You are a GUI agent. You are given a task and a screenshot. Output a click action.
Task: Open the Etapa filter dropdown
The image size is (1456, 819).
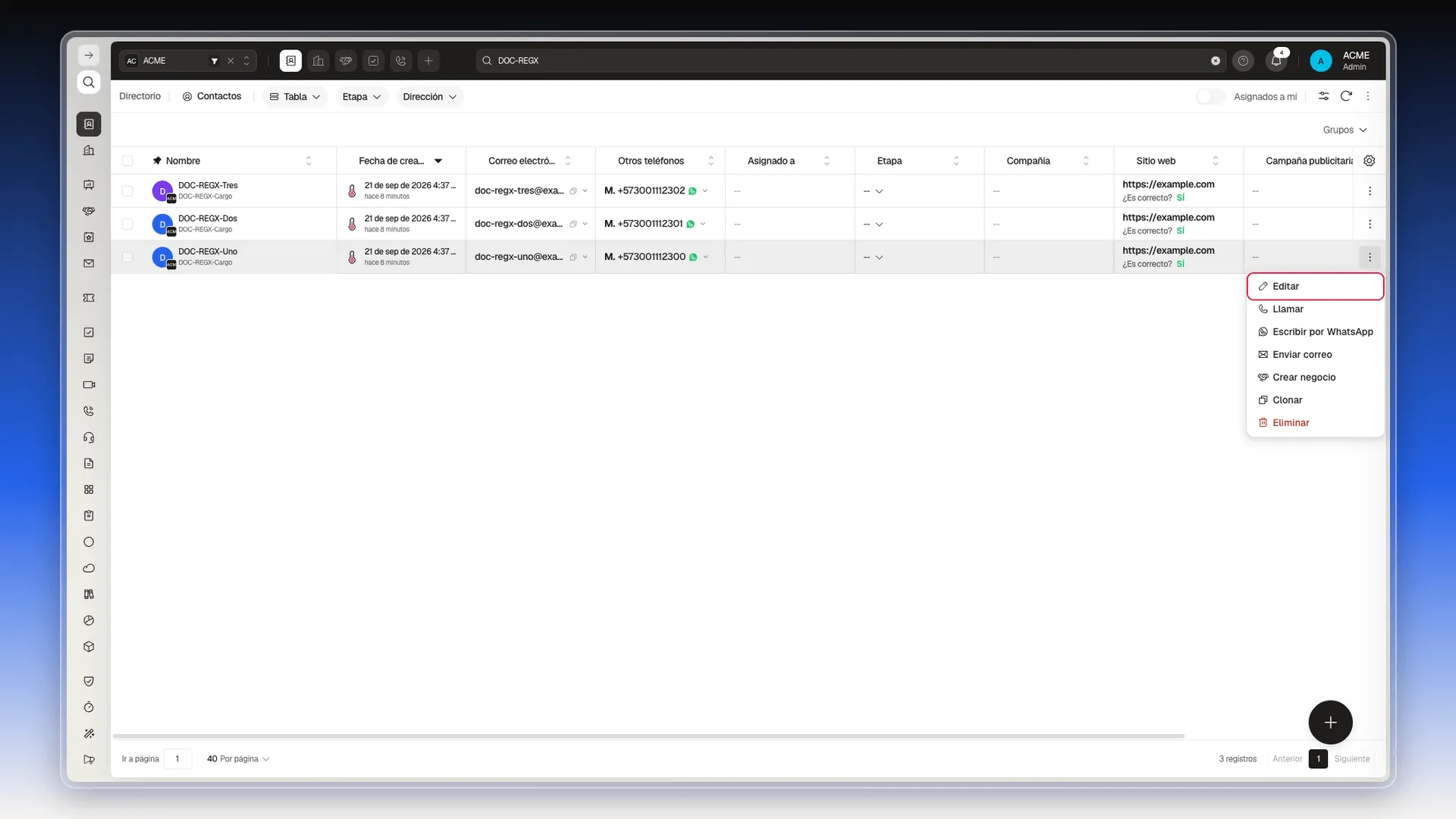click(362, 97)
